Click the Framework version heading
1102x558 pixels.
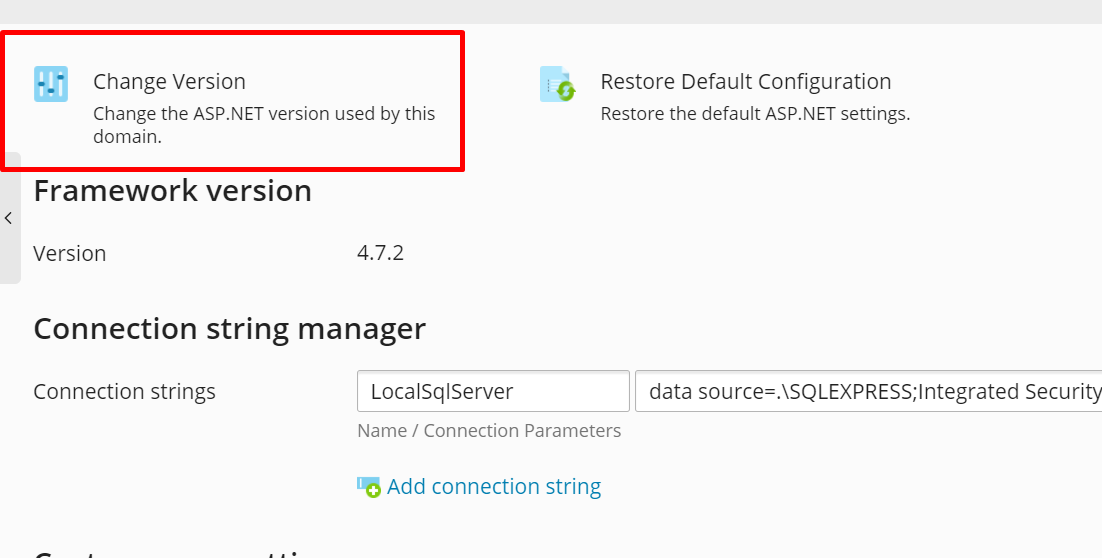[173, 190]
